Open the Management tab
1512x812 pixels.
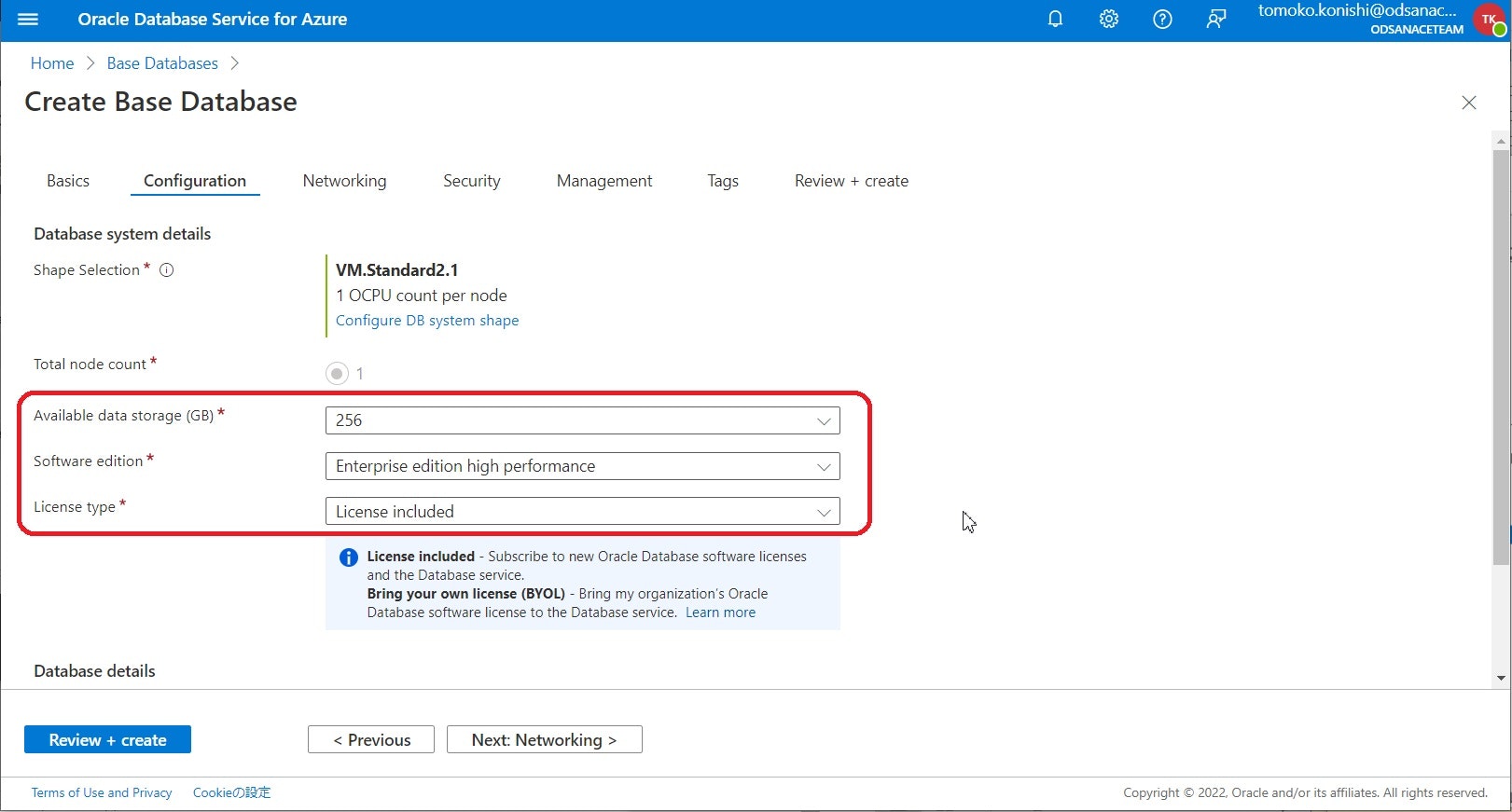coord(604,181)
